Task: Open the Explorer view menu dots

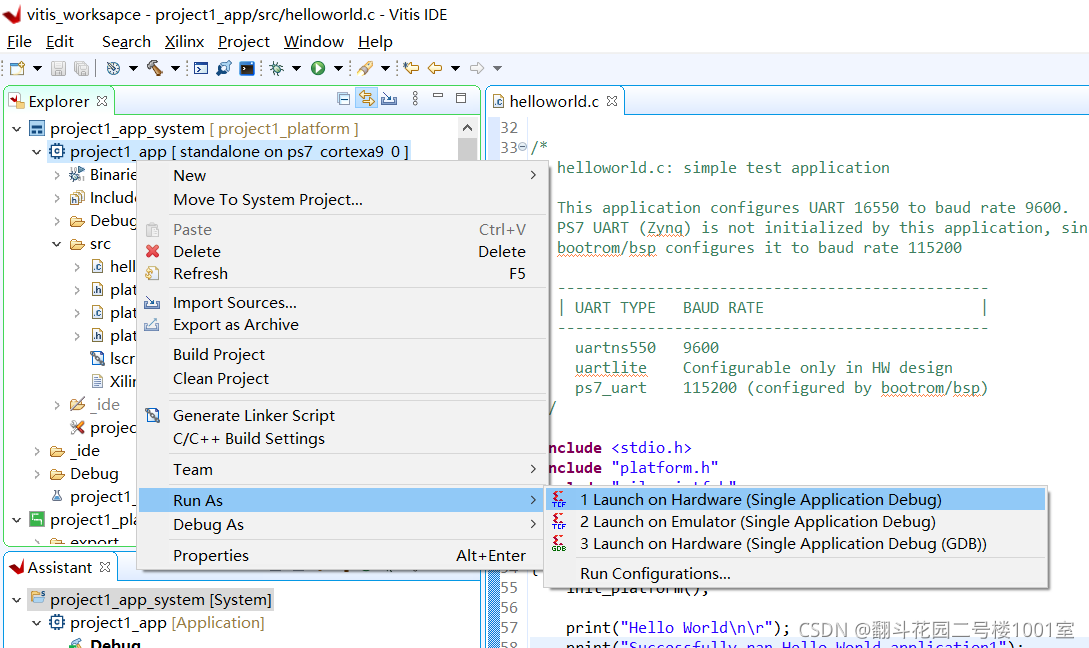Action: coord(415,99)
